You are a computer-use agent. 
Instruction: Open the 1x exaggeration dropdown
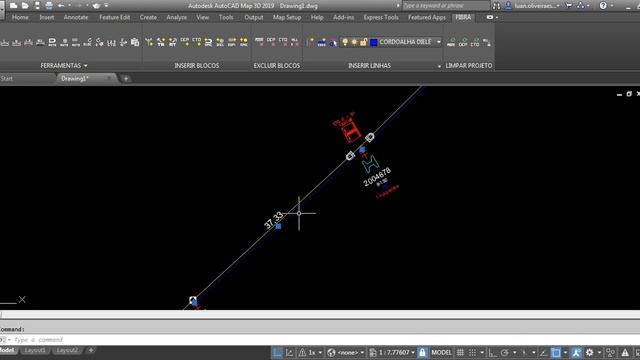[x=320, y=352]
